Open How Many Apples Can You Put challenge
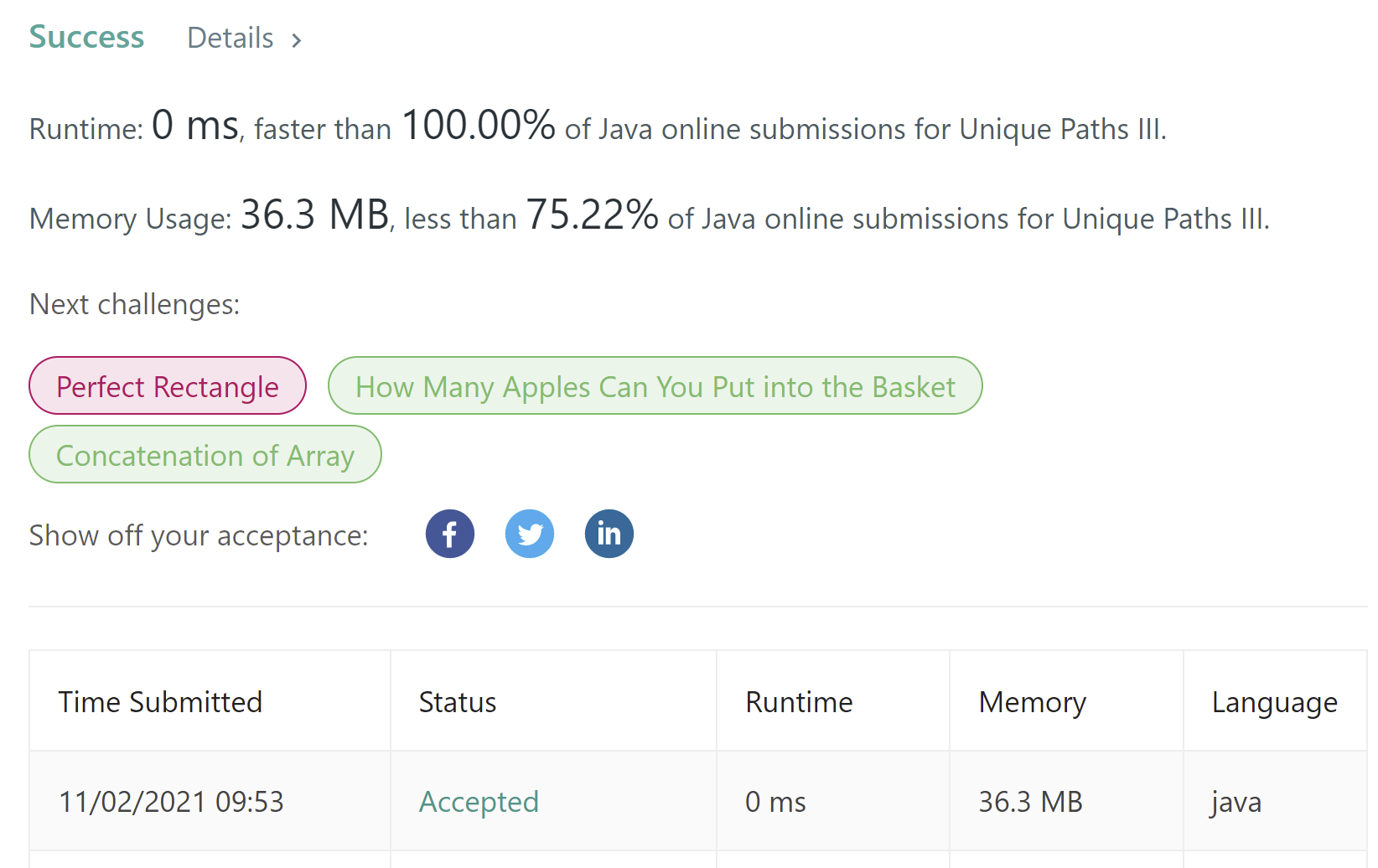Viewport: 1378px width, 868px height. click(655, 386)
